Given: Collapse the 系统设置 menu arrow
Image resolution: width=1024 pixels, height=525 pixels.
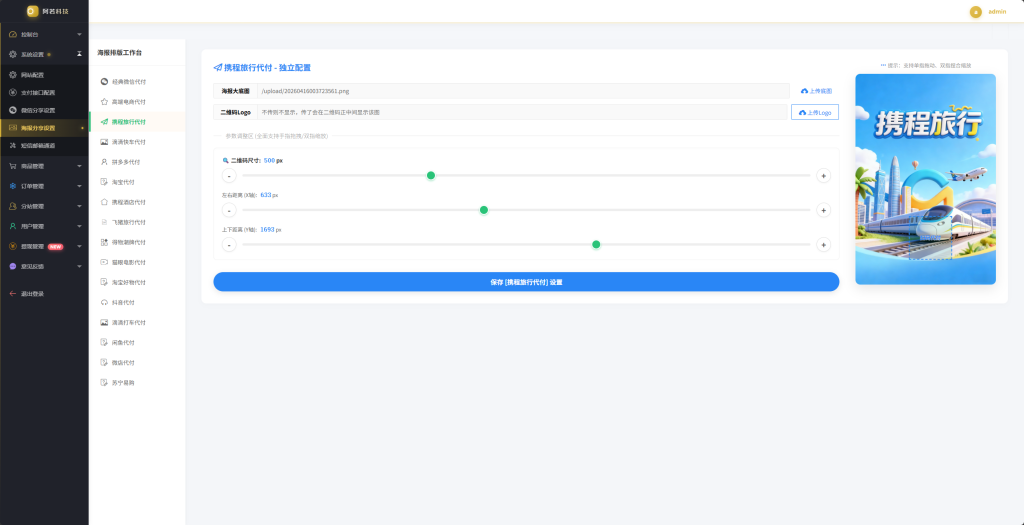Looking at the screenshot, I should [79, 54].
